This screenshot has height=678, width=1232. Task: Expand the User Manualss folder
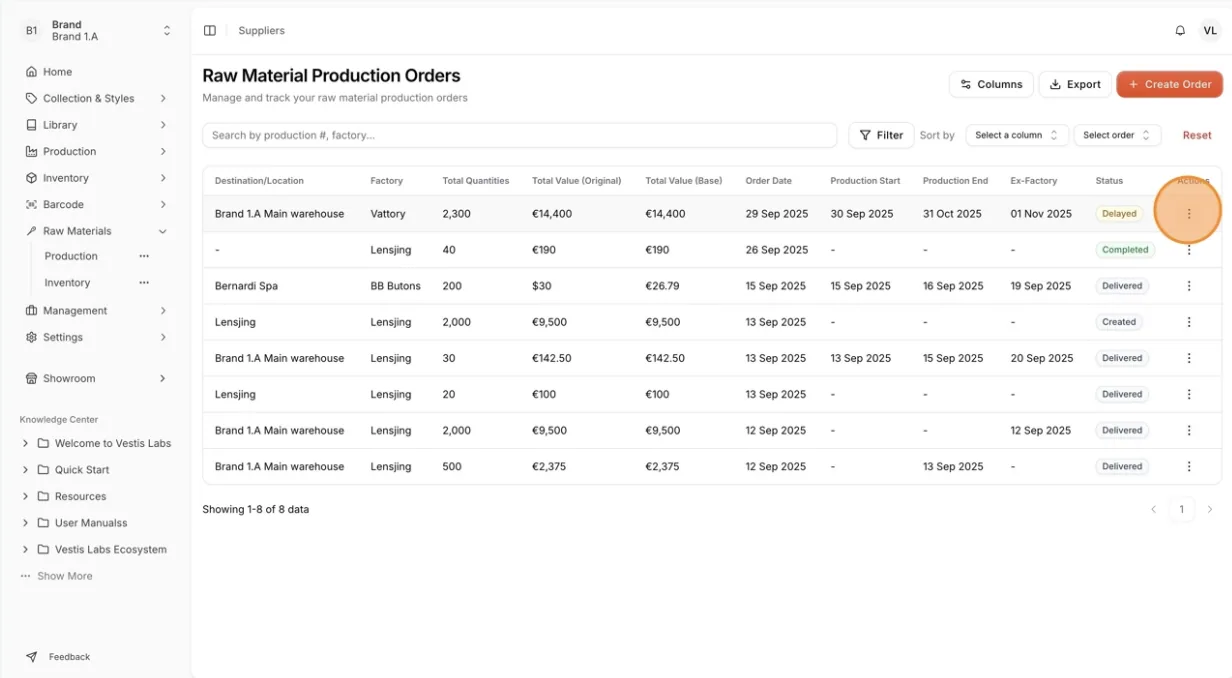25,523
